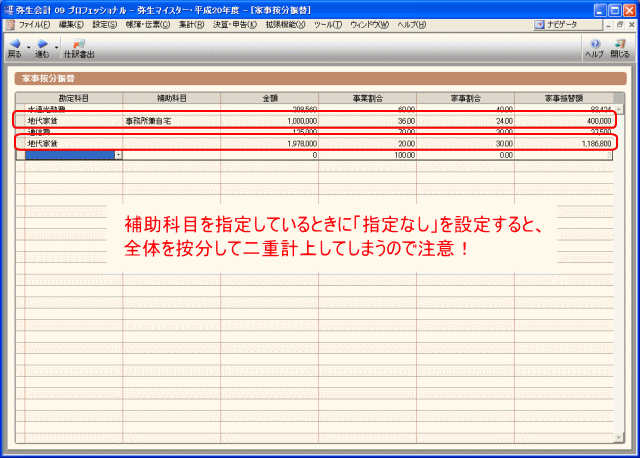Open the ヘルプ(H) menu

pos(411,25)
